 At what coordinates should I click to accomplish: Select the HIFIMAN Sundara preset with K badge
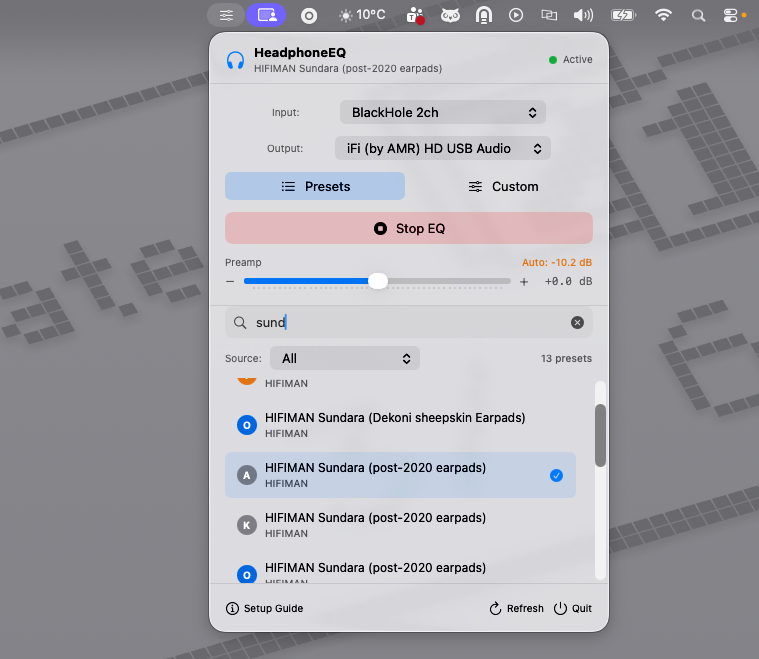pyautogui.click(x=400, y=525)
